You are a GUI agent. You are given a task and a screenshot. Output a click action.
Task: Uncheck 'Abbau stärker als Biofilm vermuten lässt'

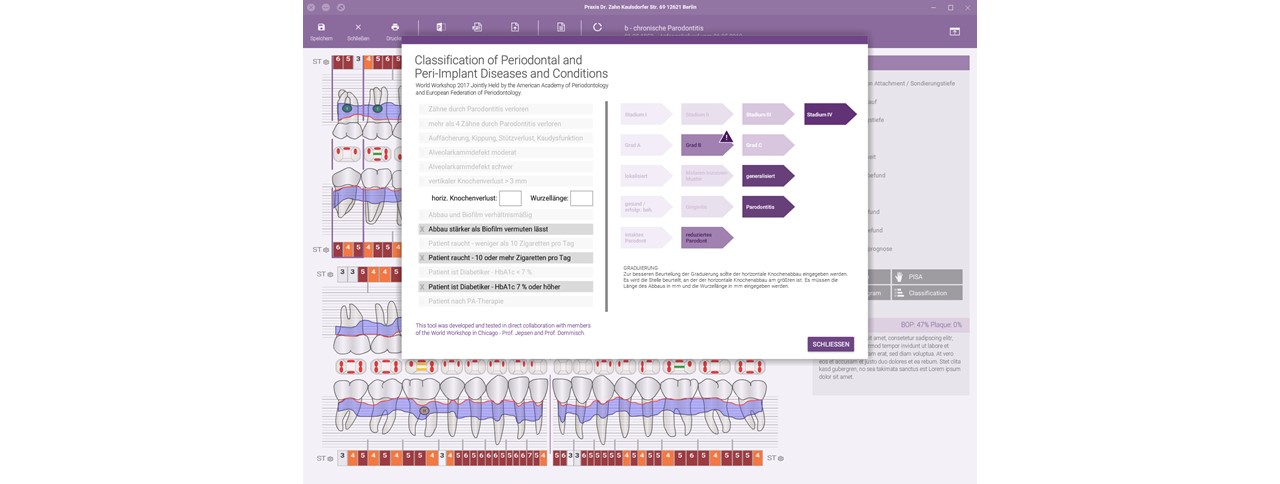pos(423,229)
